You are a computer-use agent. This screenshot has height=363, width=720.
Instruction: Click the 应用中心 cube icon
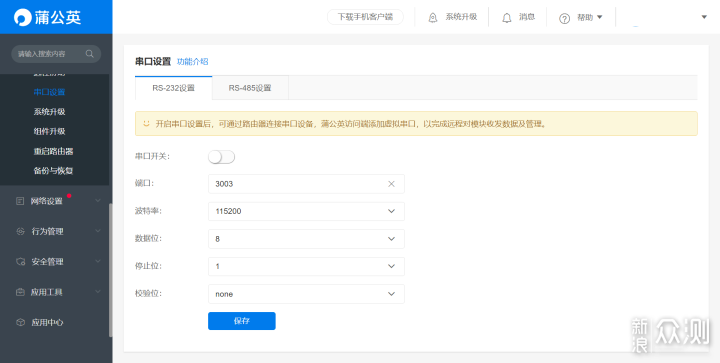[x=20, y=322]
